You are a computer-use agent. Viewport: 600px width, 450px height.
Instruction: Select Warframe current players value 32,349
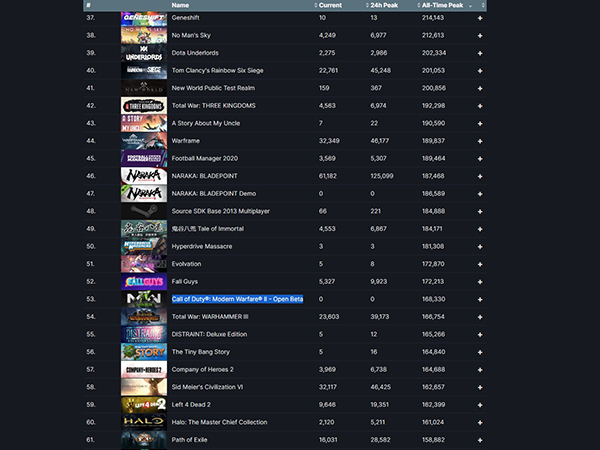pyautogui.click(x=329, y=141)
